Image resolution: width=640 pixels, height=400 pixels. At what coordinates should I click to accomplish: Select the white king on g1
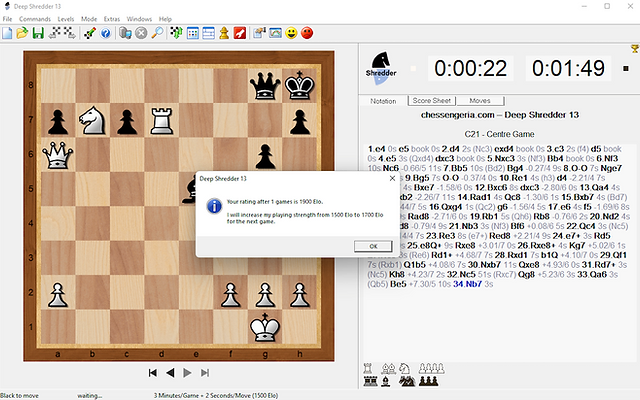coord(265,327)
